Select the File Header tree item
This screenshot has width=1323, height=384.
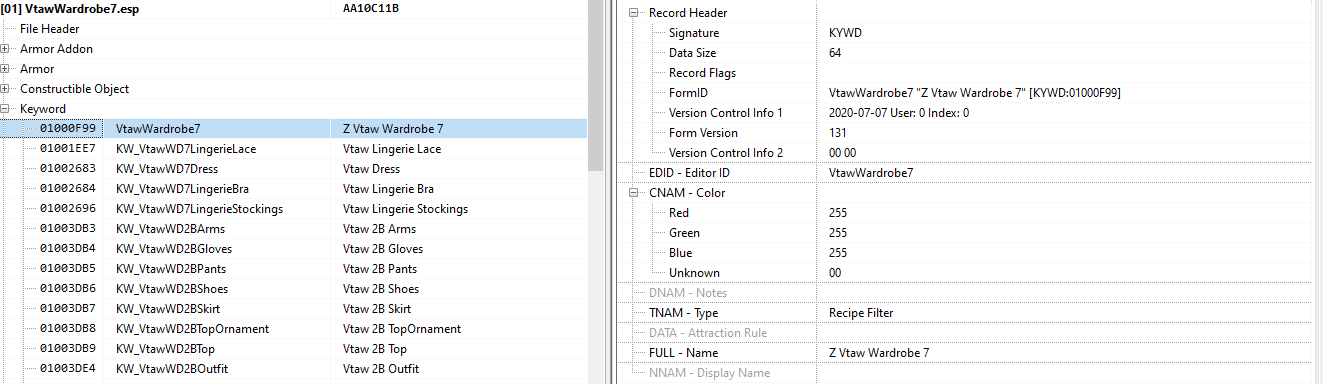pyautogui.click(x=50, y=29)
